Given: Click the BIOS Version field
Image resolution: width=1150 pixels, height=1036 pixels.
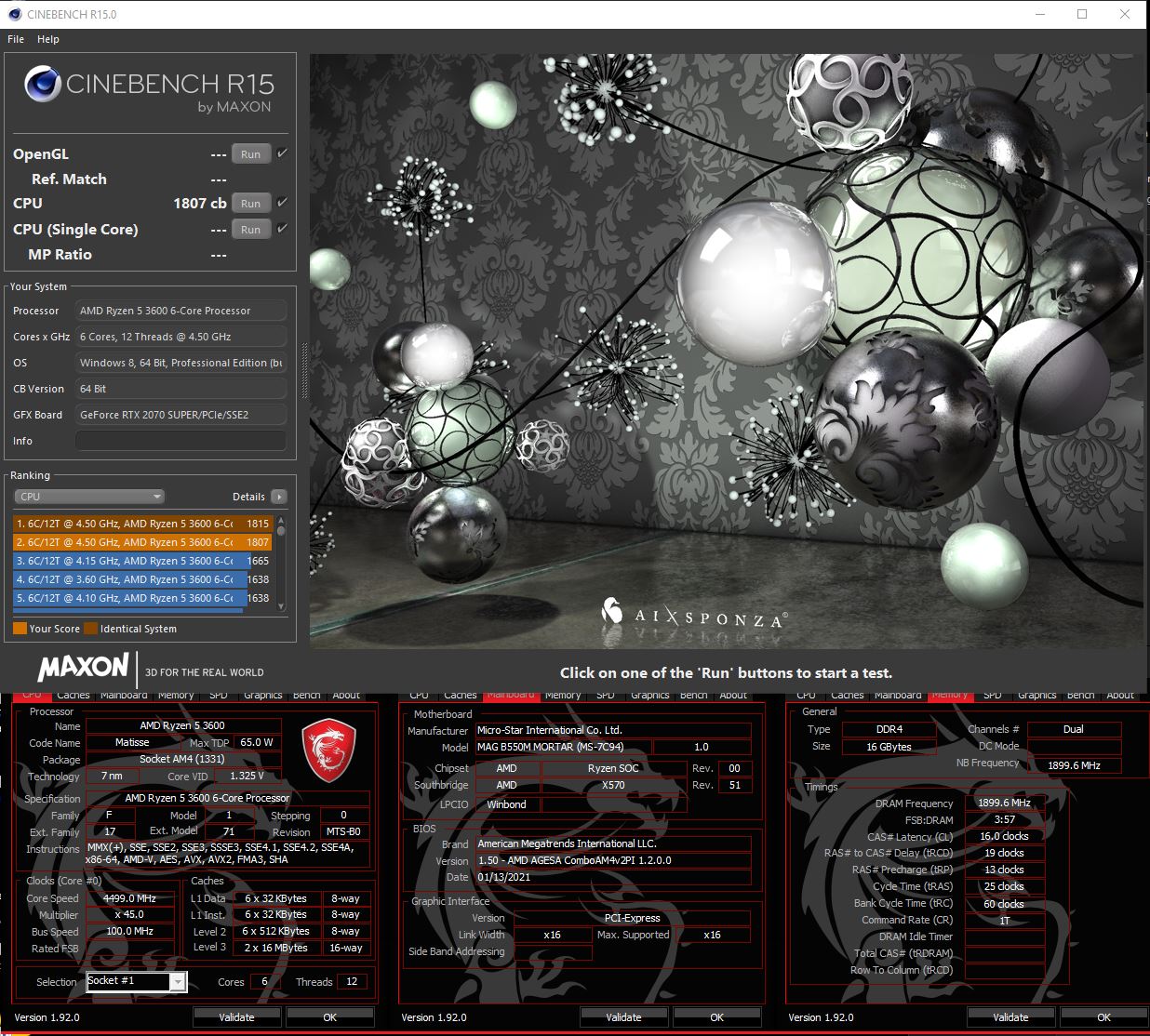Looking at the screenshot, I should pyautogui.click(x=612, y=860).
